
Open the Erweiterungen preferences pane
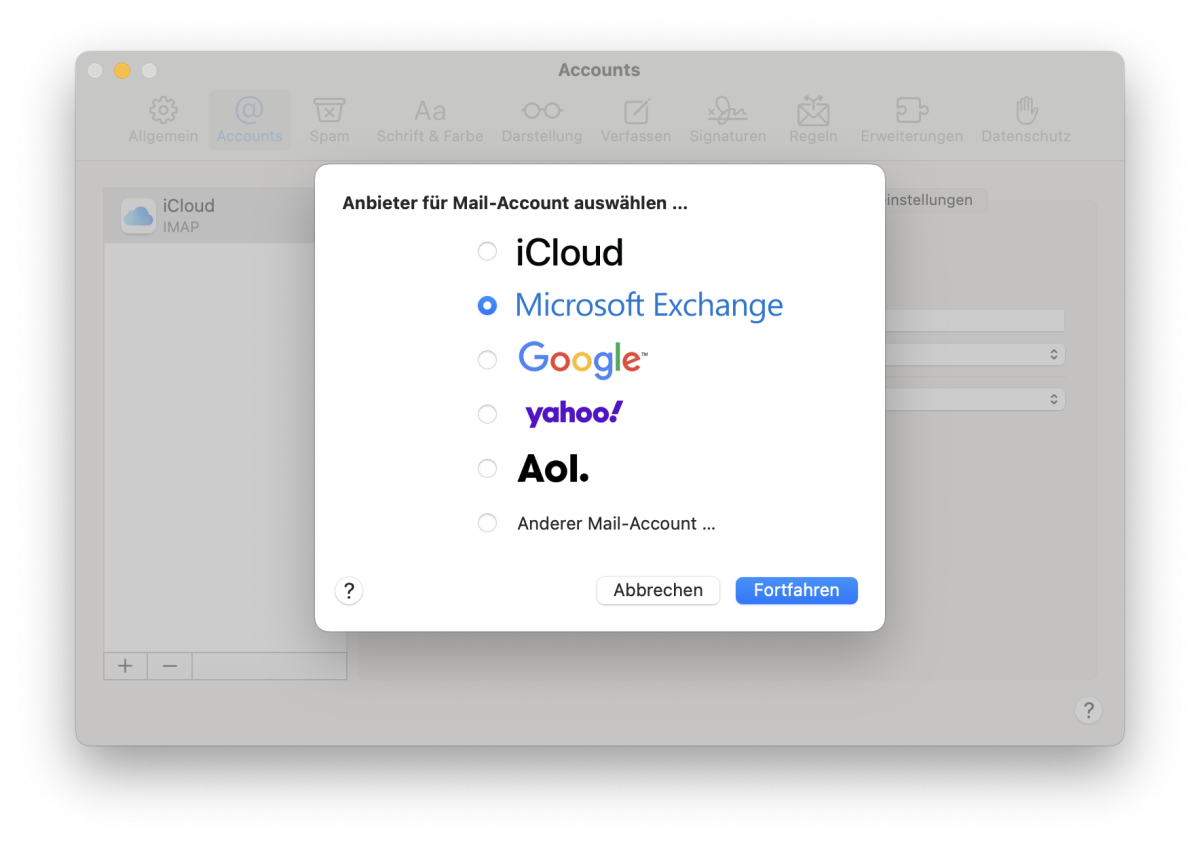click(x=912, y=121)
